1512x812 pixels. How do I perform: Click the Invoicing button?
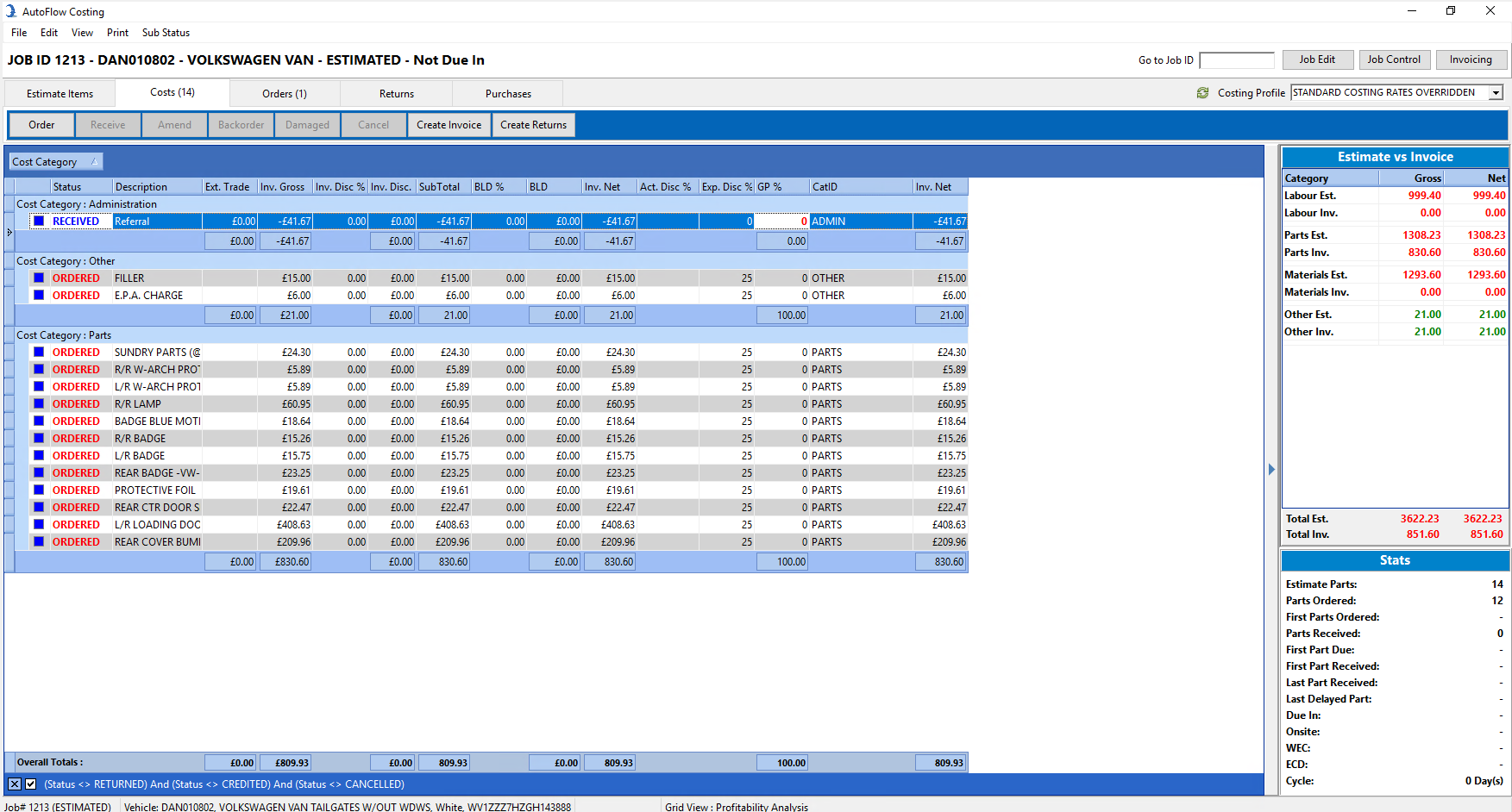coord(1471,59)
